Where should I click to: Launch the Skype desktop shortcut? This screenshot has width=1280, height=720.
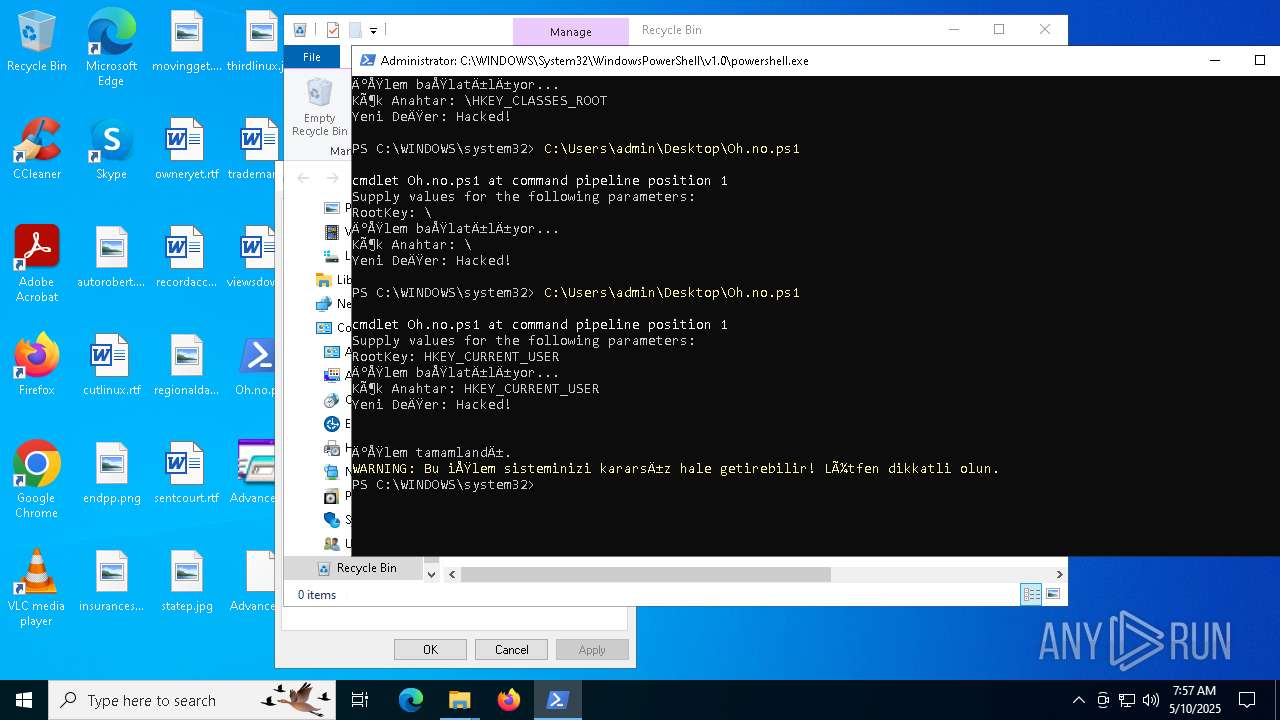[x=111, y=149]
